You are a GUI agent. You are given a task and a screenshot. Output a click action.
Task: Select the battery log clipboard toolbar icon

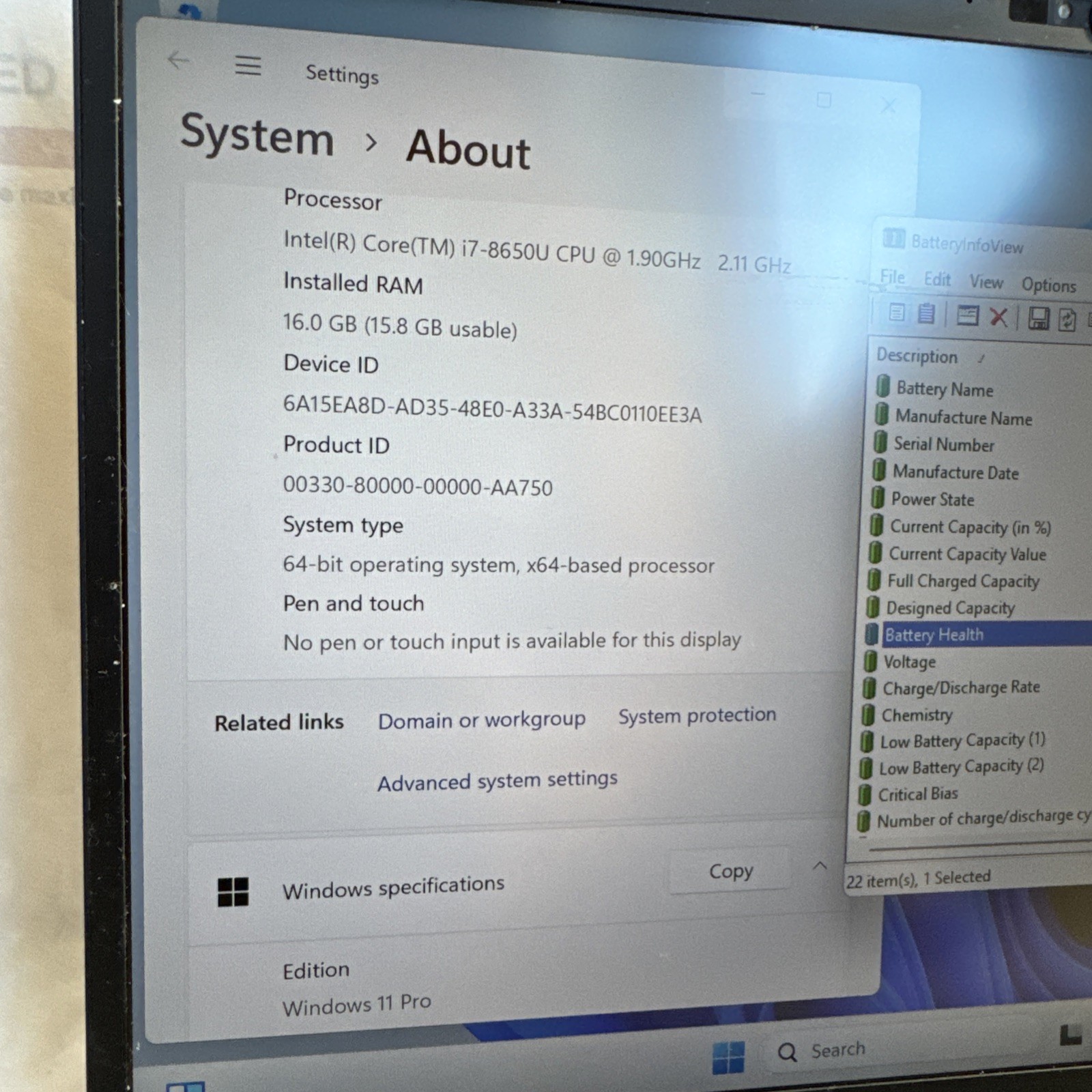click(x=926, y=313)
